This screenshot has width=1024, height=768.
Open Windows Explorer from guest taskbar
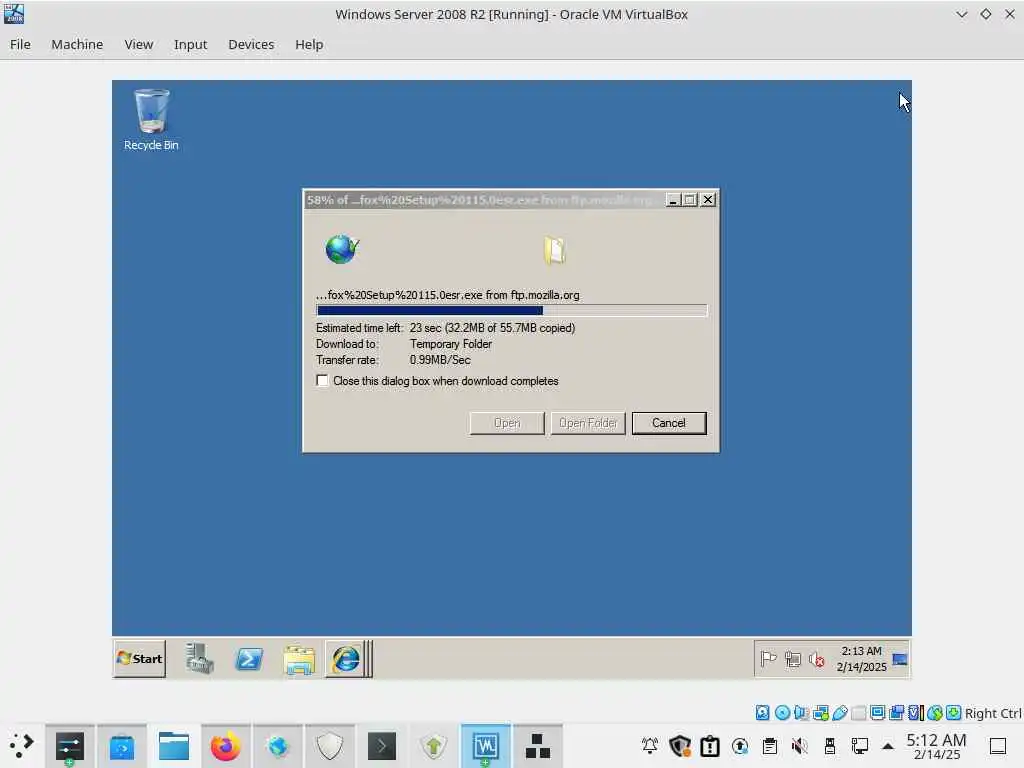tap(300, 660)
